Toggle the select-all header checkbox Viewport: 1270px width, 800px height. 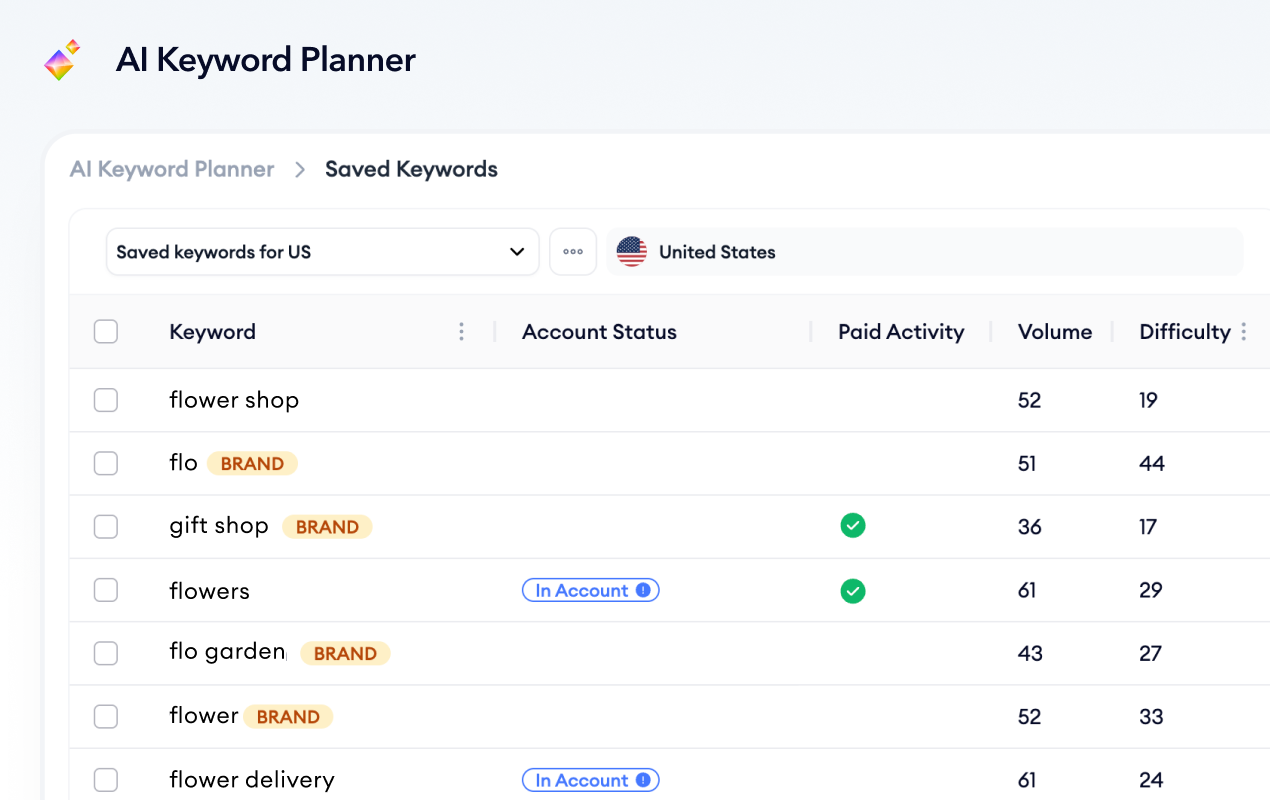pos(106,332)
